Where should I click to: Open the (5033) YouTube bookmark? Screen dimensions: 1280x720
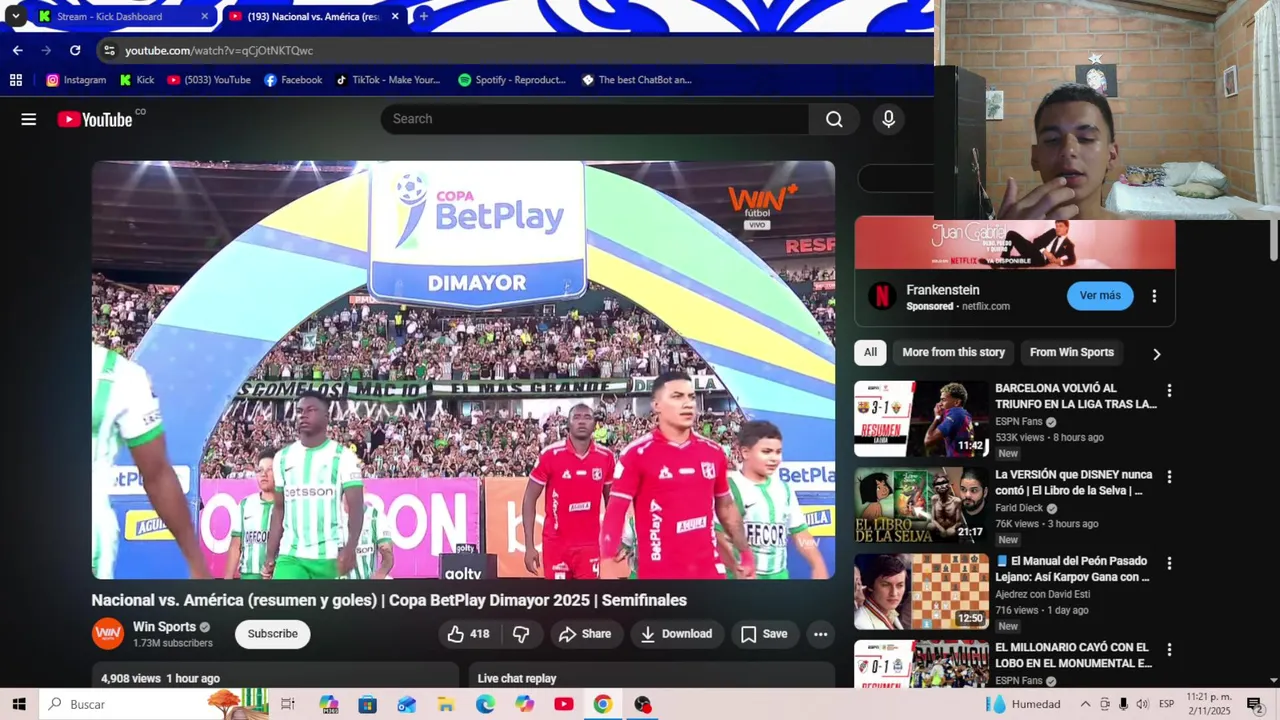tap(209, 80)
